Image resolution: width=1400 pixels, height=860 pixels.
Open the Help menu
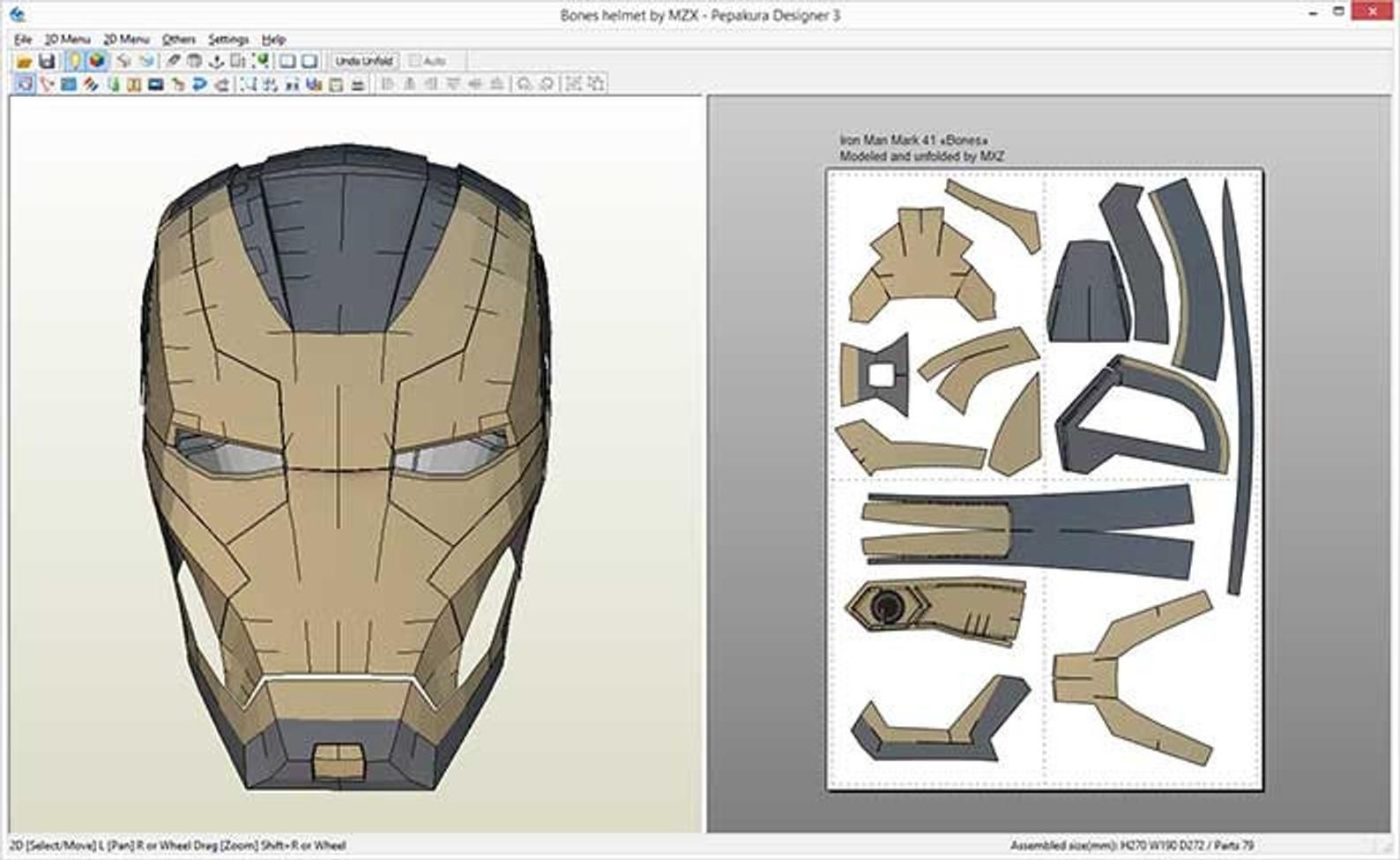click(273, 40)
